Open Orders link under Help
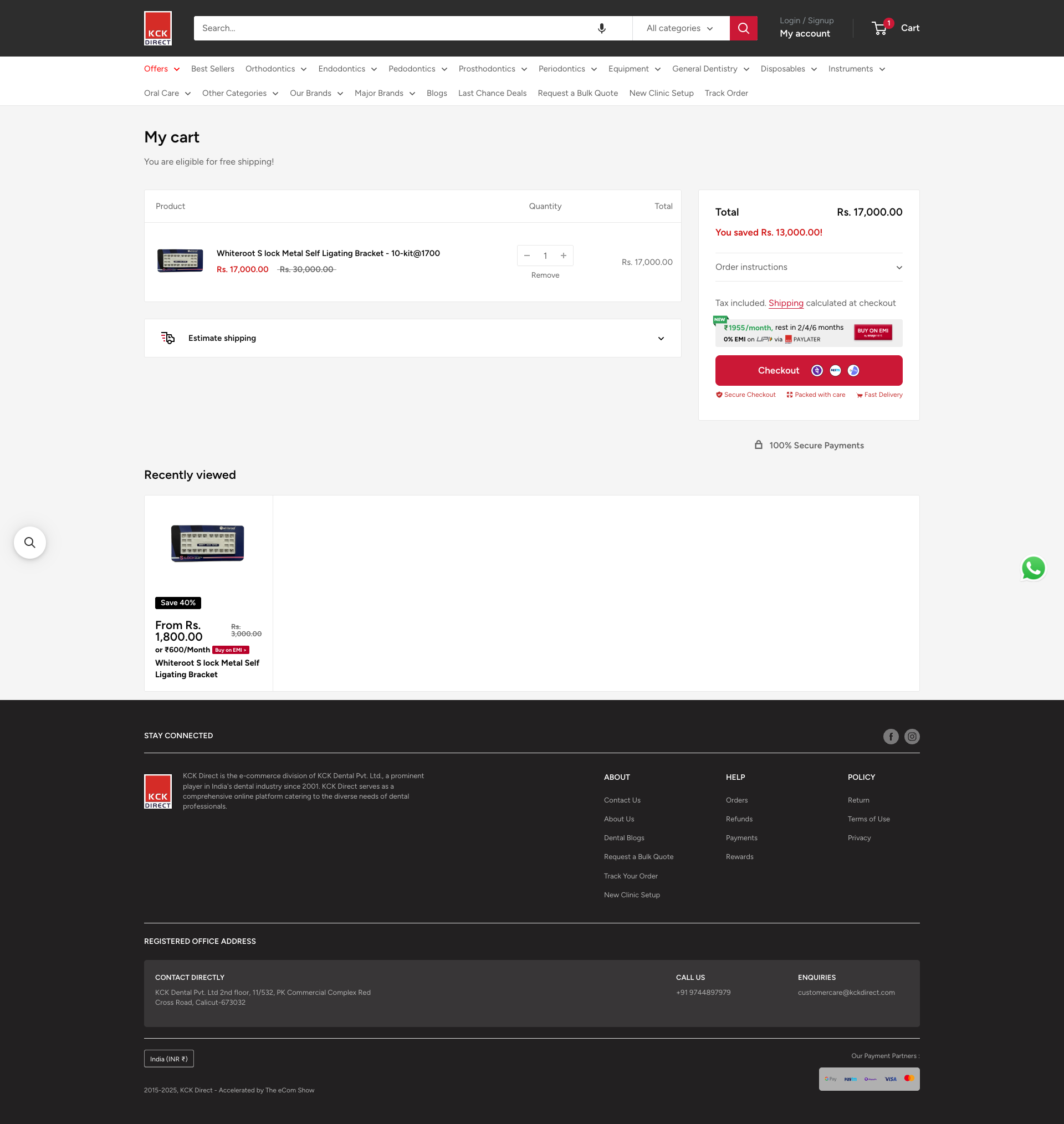 pyautogui.click(x=736, y=800)
